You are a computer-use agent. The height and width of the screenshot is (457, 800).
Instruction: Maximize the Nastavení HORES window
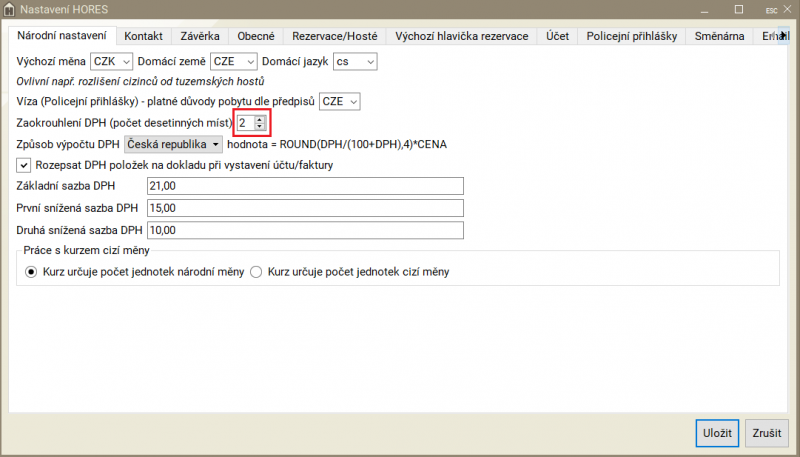(x=738, y=11)
